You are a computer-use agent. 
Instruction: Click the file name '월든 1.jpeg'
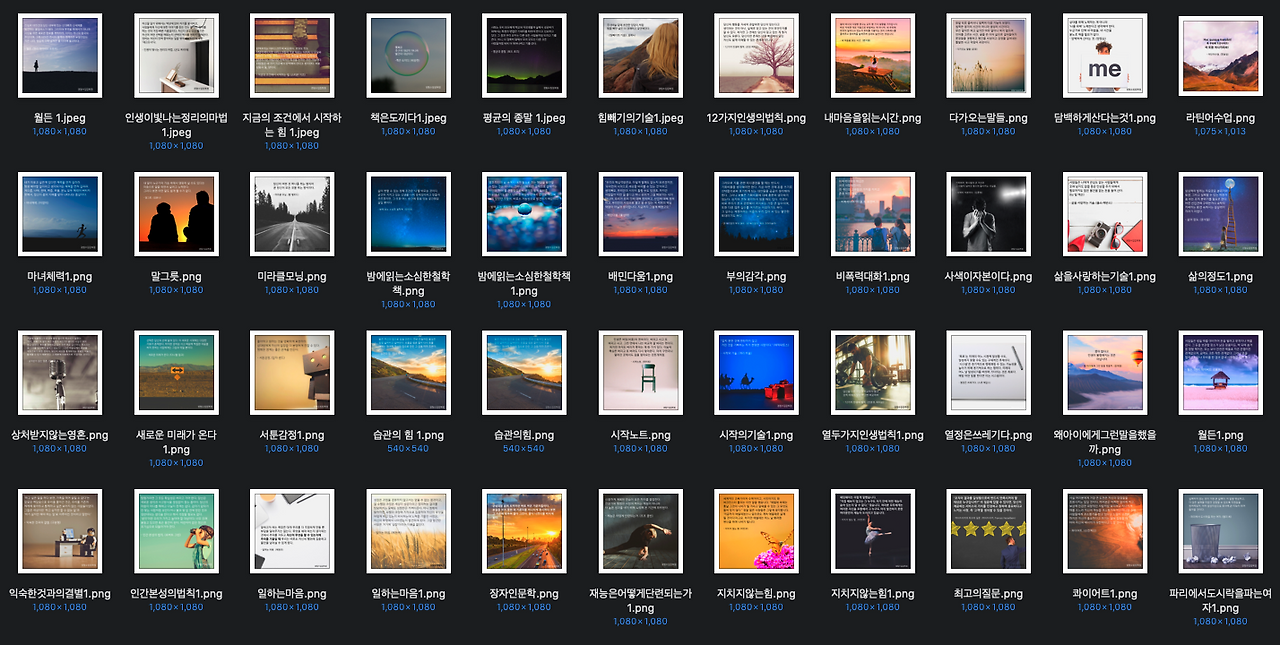(60, 118)
